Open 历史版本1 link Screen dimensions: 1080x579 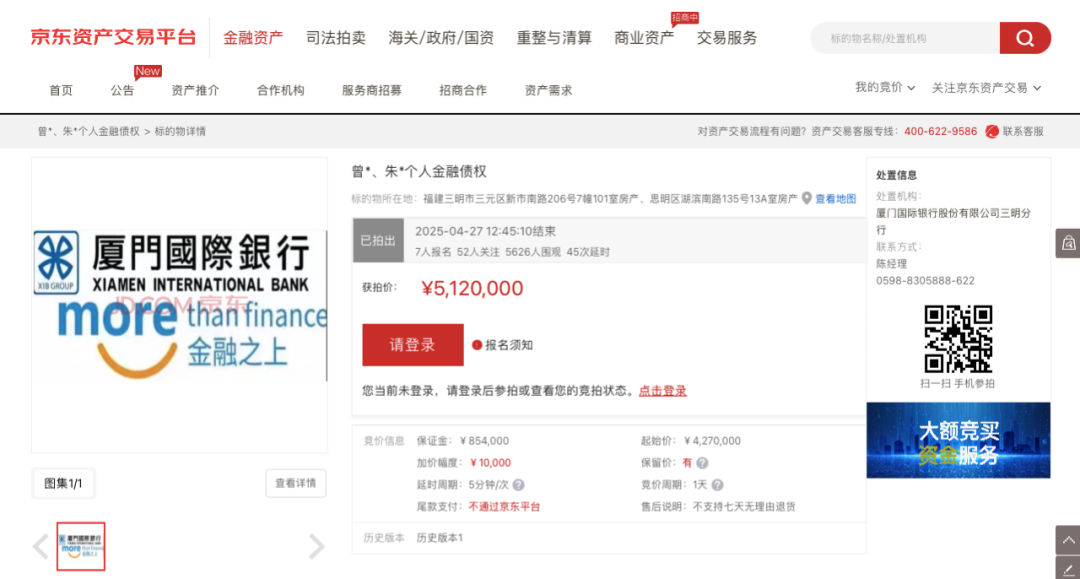pyautogui.click(x=439, y=538)
